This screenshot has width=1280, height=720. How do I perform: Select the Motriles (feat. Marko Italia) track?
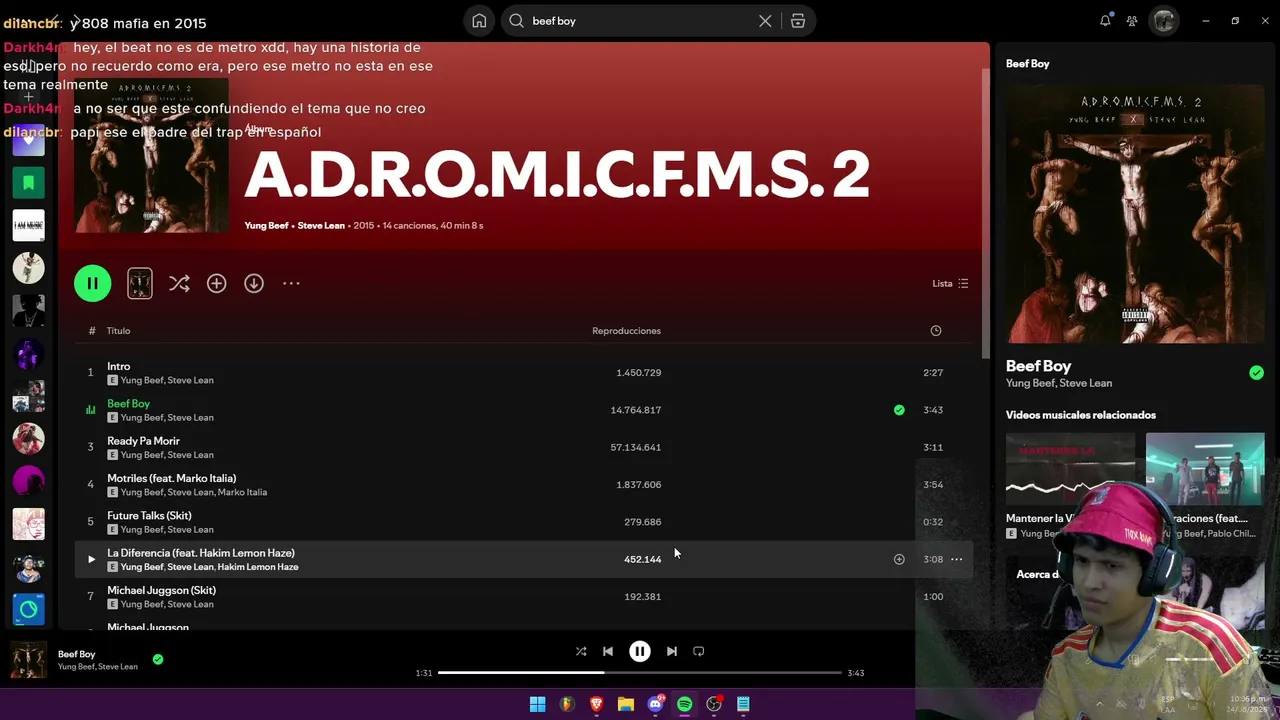[523, 484]
